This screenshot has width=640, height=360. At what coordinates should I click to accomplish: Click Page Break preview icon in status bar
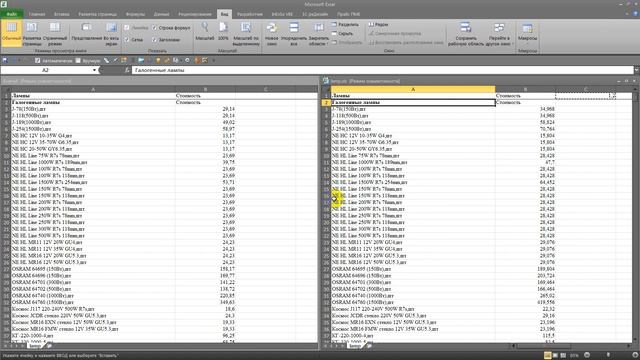click(x=563, y=356)
